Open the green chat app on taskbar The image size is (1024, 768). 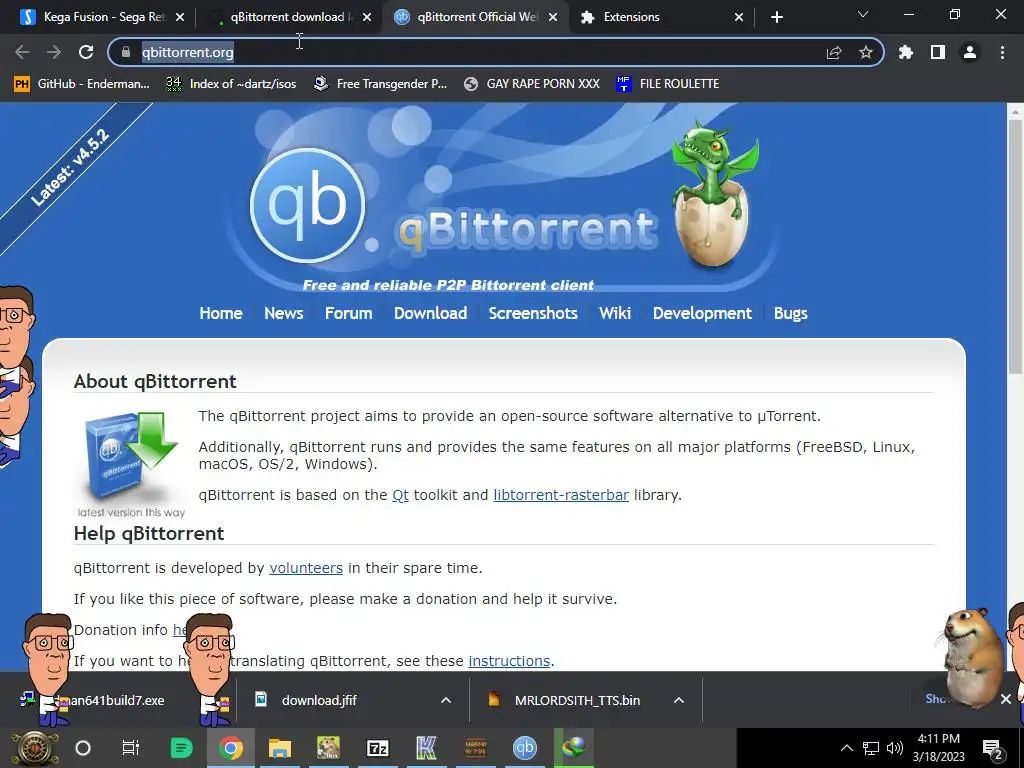click(182, 748)
